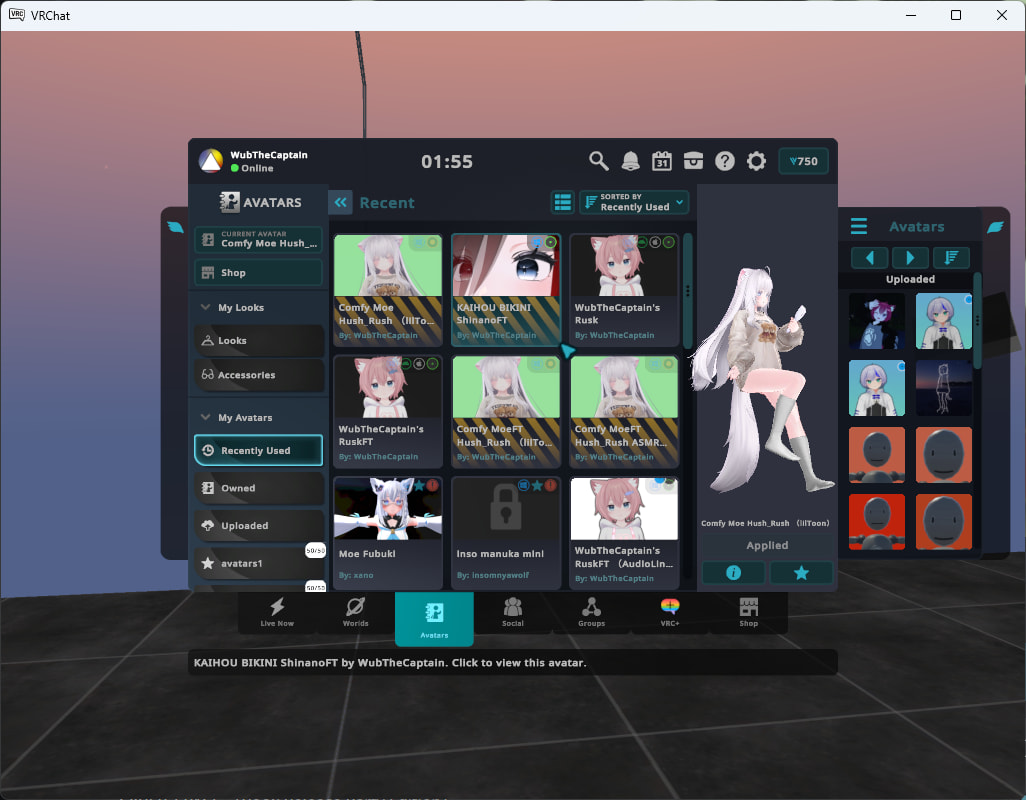1026x800 pixels.
Task: Open the Social tab
Action: pos(512,612)
